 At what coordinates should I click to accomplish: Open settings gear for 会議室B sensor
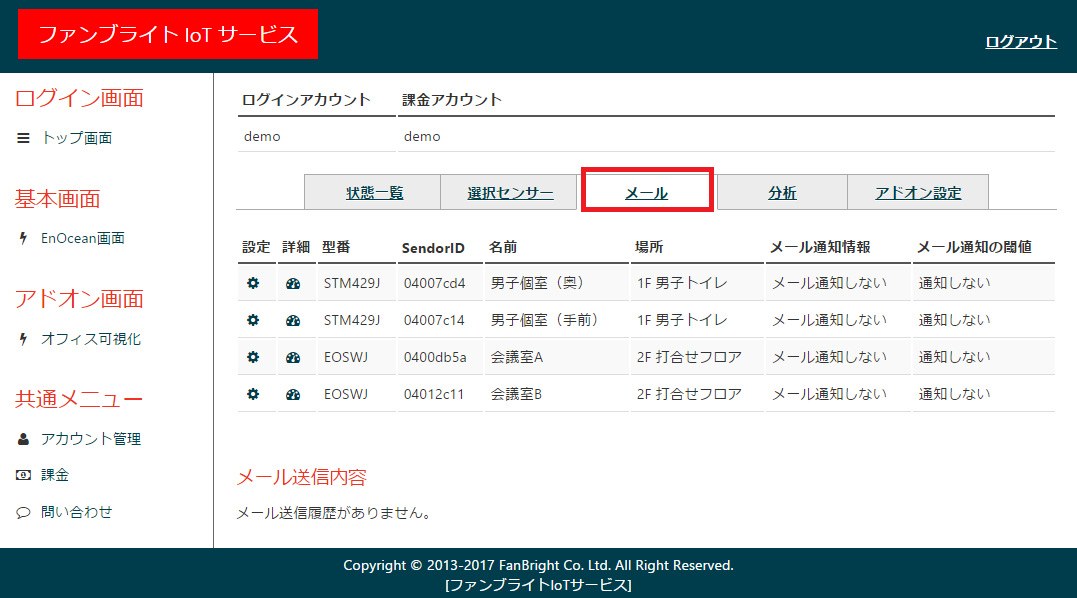click(253, 394)
